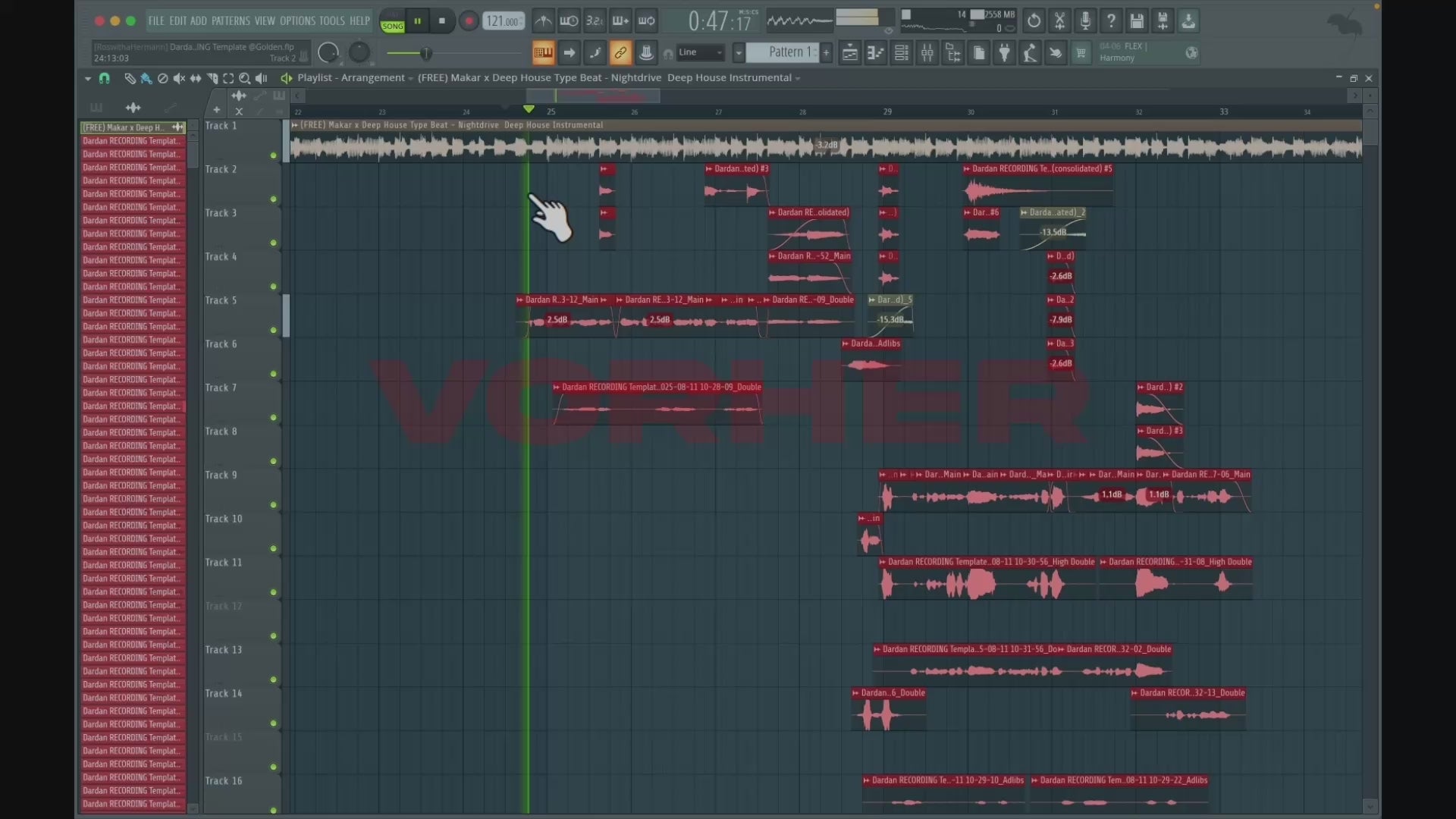Click the red record button
Screen dimensions: 1456x819
[x=469, y=21]
